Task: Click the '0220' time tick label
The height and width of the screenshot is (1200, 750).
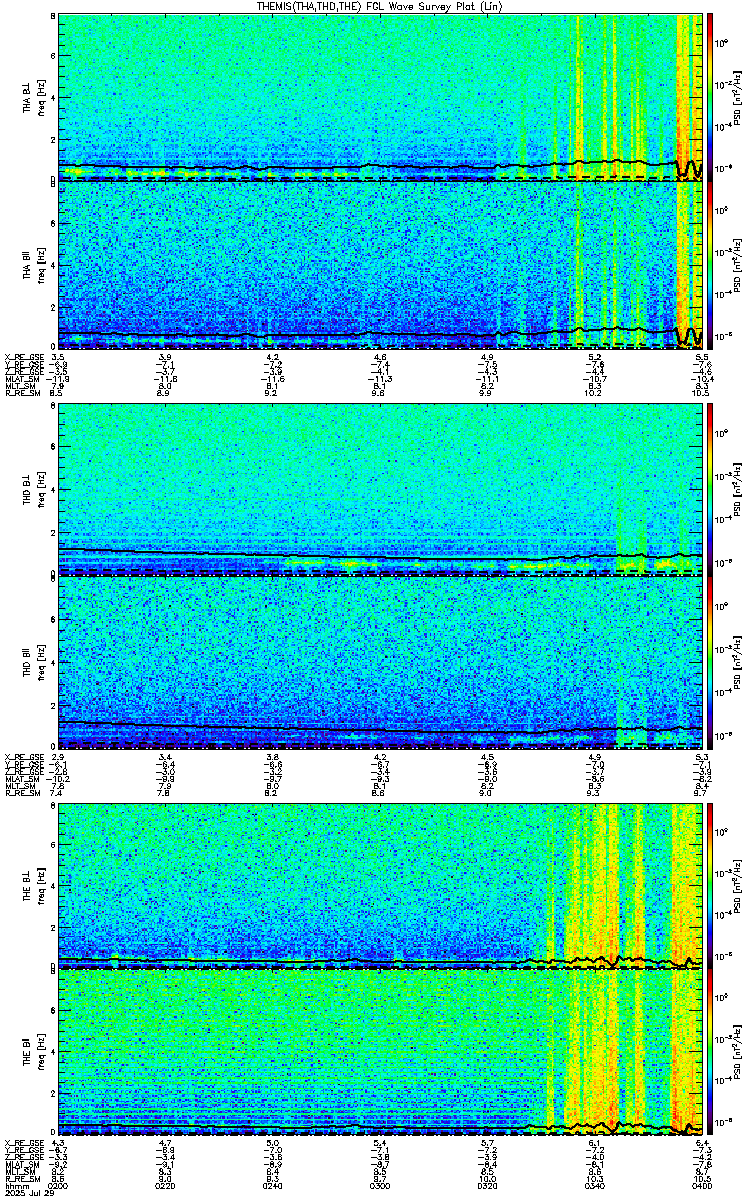Action: click(x=166, y=1185)
